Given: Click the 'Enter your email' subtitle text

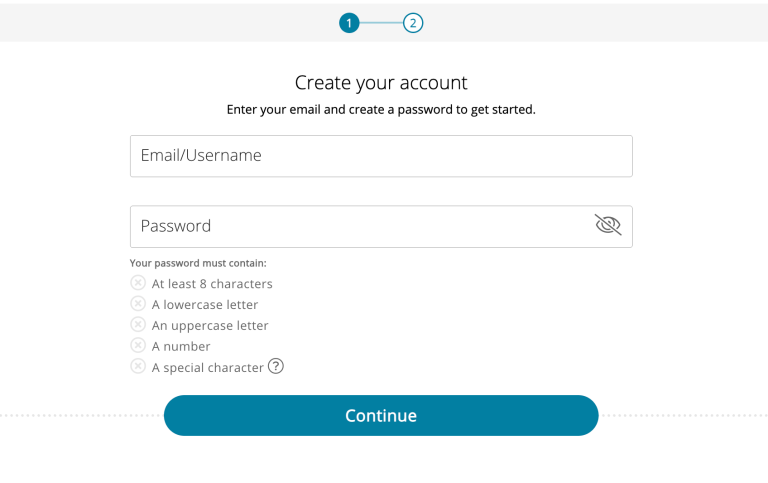Looking at the screenshot, I should click(x=381, y=110).
